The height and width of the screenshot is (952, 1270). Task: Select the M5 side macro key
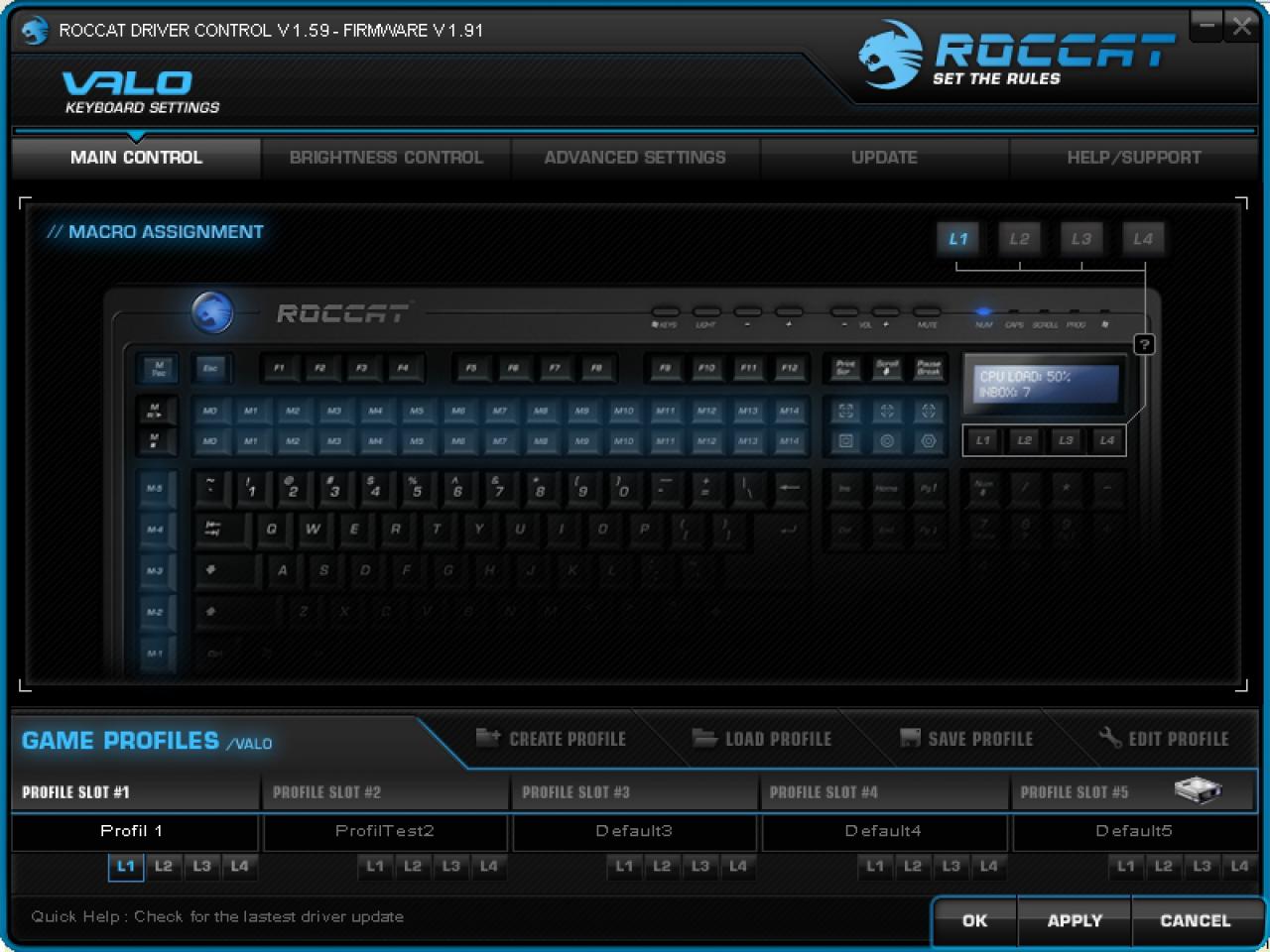point(155,488)
